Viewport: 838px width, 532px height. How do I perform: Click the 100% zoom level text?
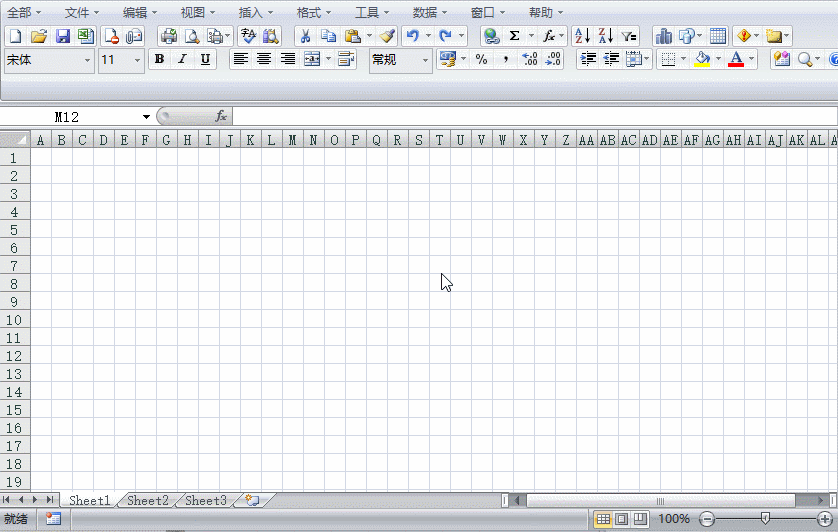[x=674, y=519]
